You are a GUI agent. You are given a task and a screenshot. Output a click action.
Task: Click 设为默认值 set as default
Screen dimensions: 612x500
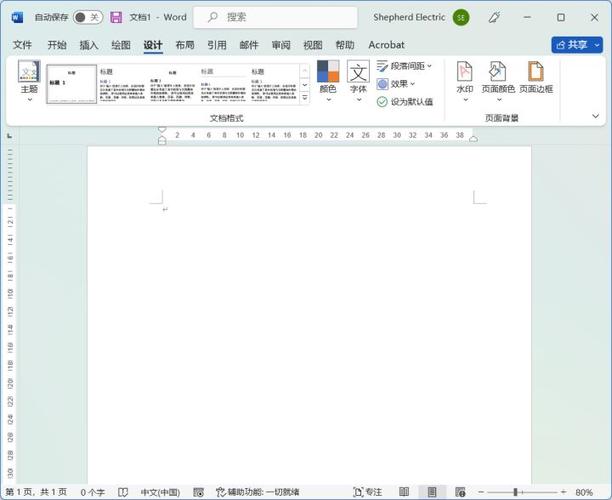(405, 102)
